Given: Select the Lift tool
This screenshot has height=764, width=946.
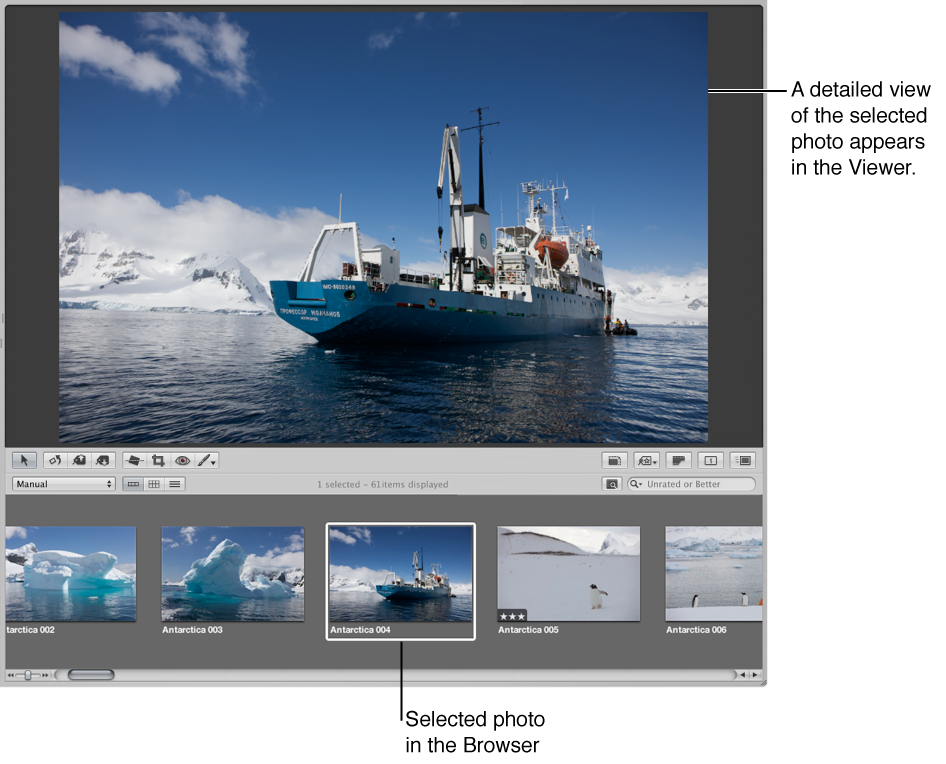Looking at the screenshot, I should tap(80, 461).
